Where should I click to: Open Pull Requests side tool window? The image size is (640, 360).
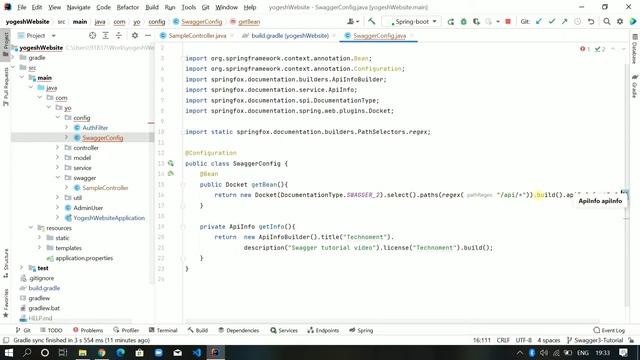pyautogui.click(x=6, y=87)
